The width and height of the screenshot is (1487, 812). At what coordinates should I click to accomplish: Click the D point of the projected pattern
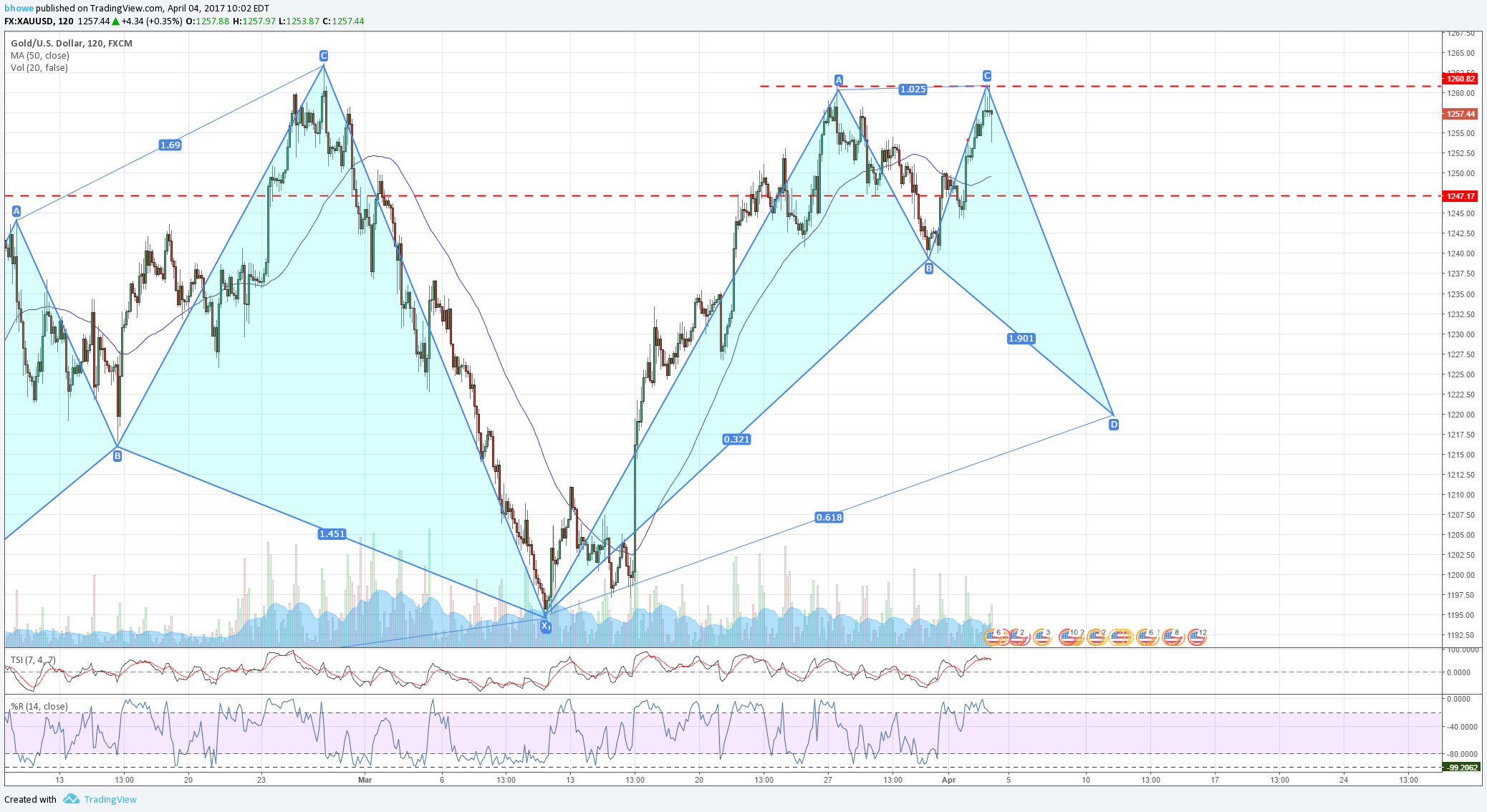[x=1114, y=425]
